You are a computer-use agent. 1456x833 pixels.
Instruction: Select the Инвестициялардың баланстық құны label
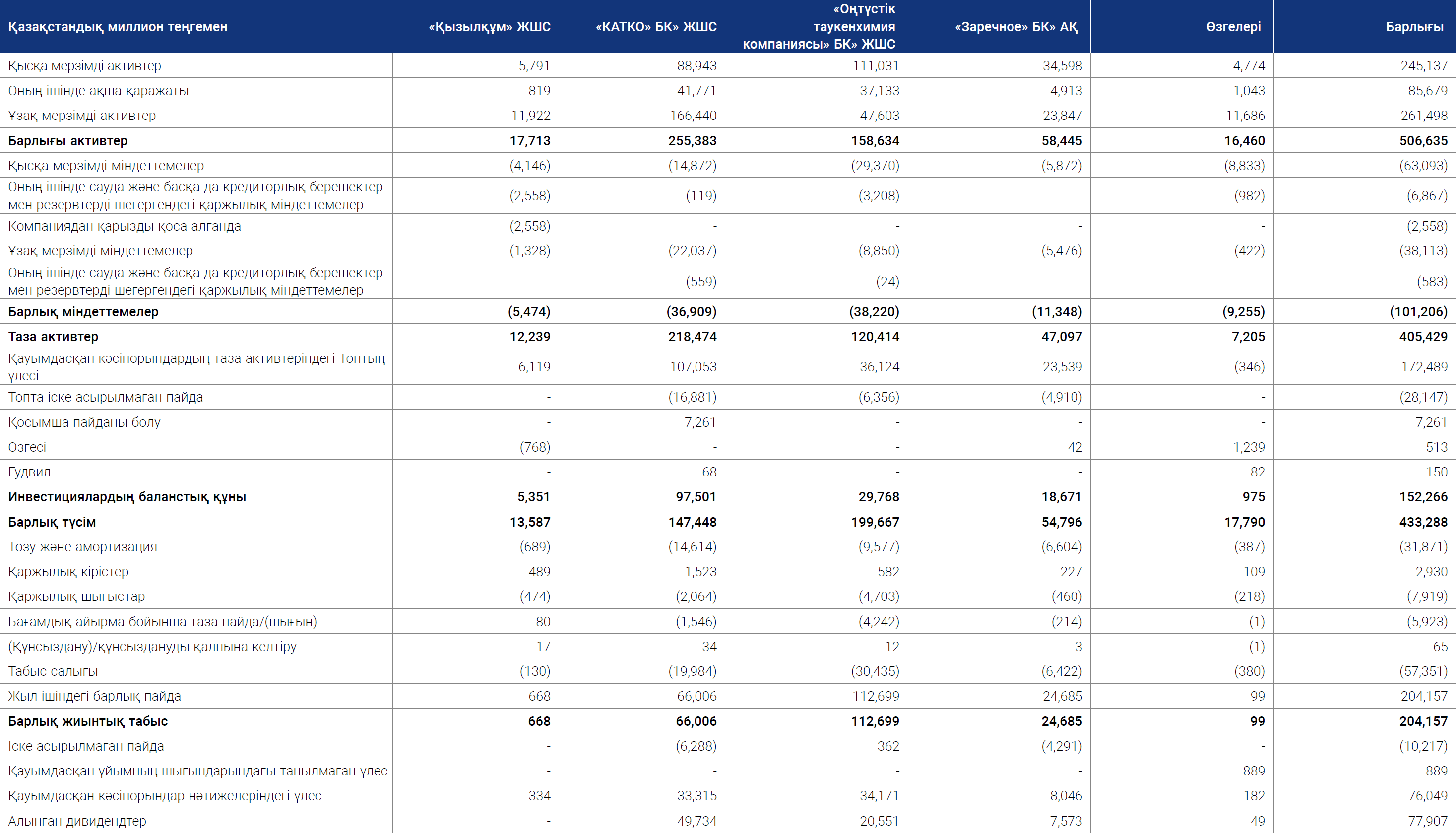pos(127,497)
